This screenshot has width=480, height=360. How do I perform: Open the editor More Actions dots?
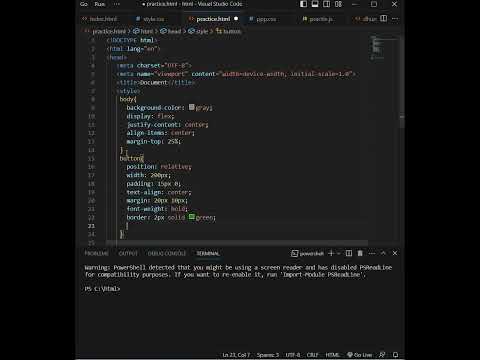click(395, 19)
